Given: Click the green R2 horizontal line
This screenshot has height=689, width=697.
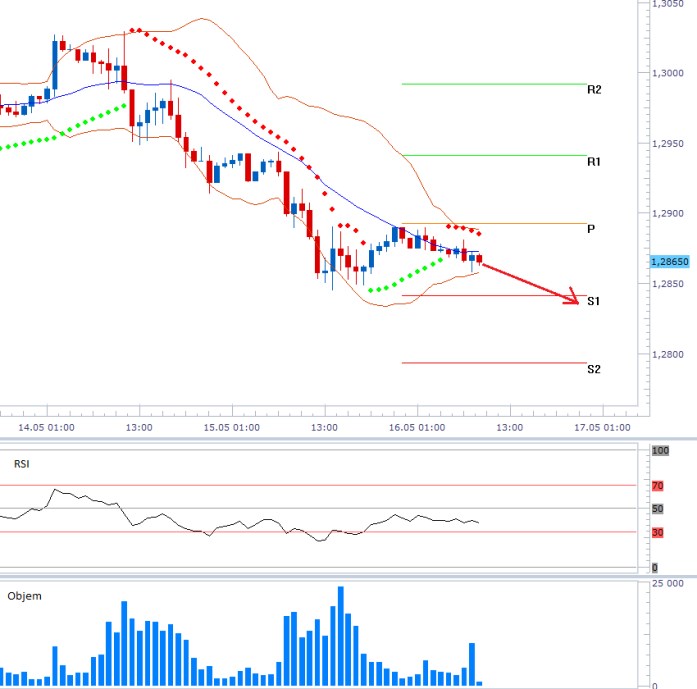Looking at the screenshot, I should tap(494, 84).
